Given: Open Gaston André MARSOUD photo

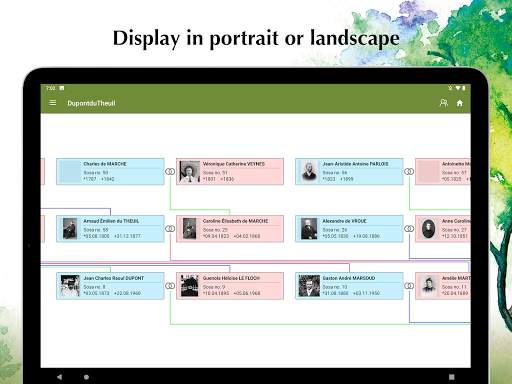Looking at the screenshot, I should [309, 286].
